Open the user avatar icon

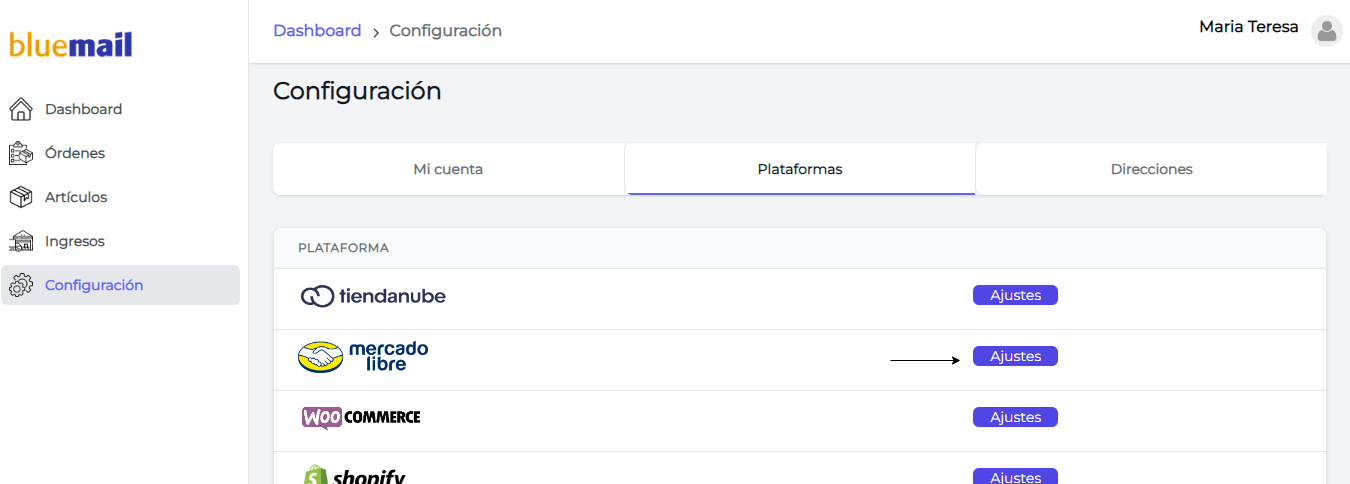pos(1327,31)
